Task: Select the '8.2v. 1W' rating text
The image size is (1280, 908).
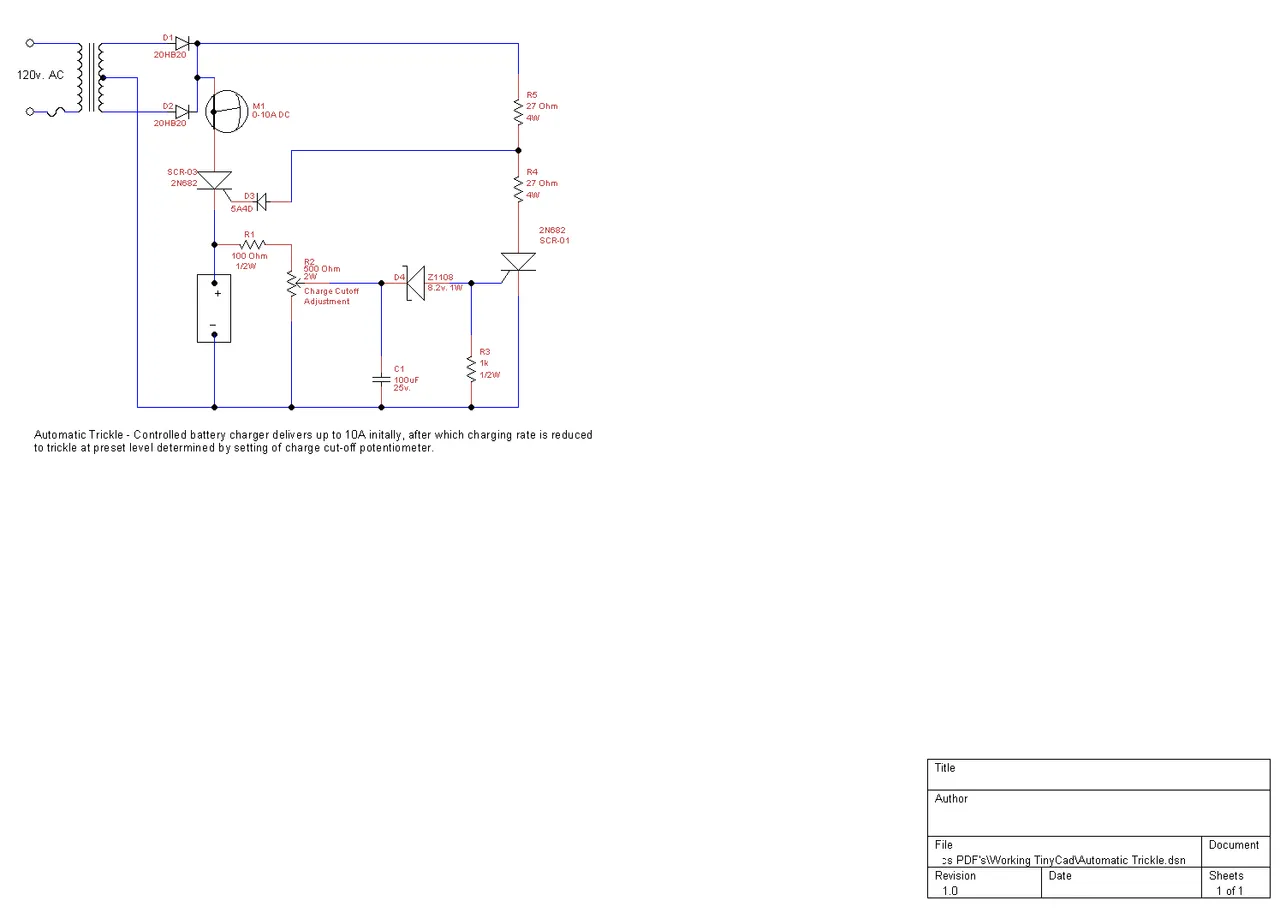Action: click(445, 287)
